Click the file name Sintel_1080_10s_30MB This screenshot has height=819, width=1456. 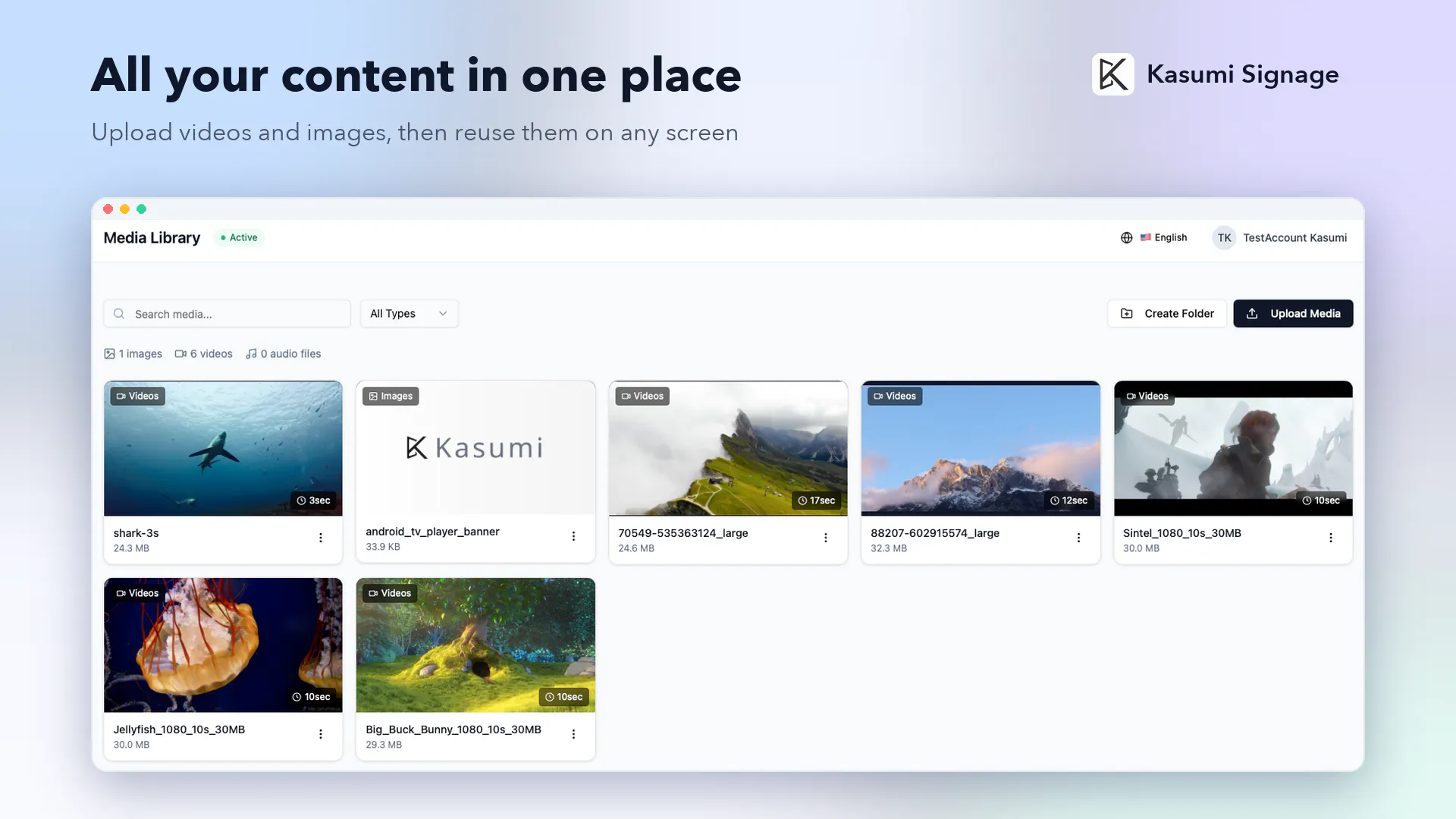coord(1181,533)
